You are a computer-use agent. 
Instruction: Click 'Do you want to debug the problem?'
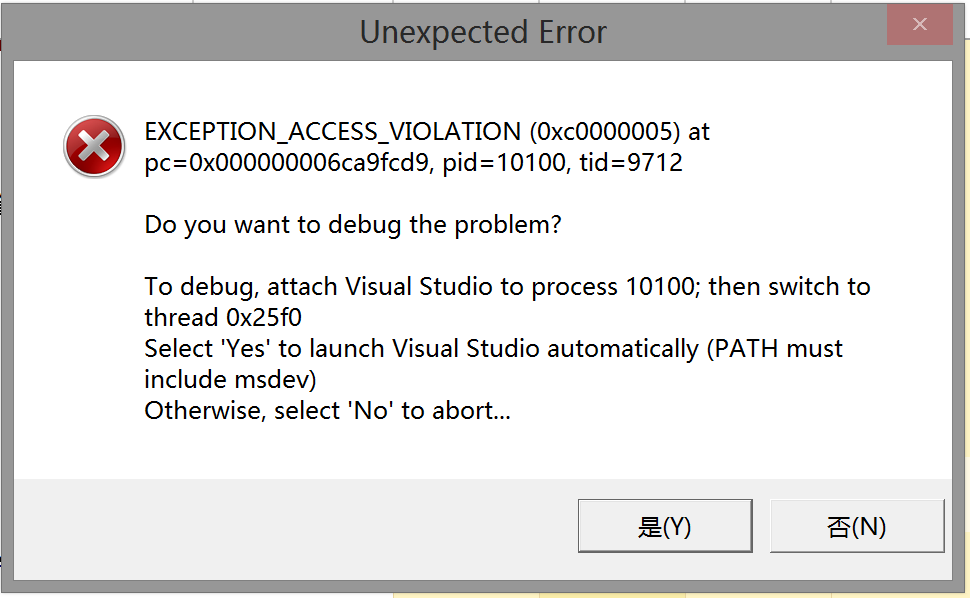coord(353,225)
